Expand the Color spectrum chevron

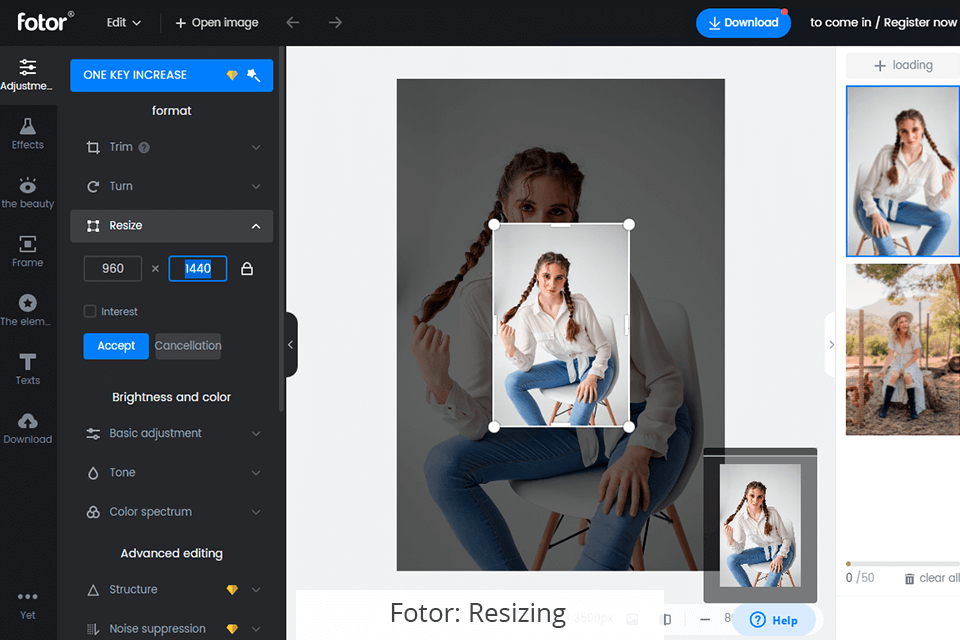[256, 512]
